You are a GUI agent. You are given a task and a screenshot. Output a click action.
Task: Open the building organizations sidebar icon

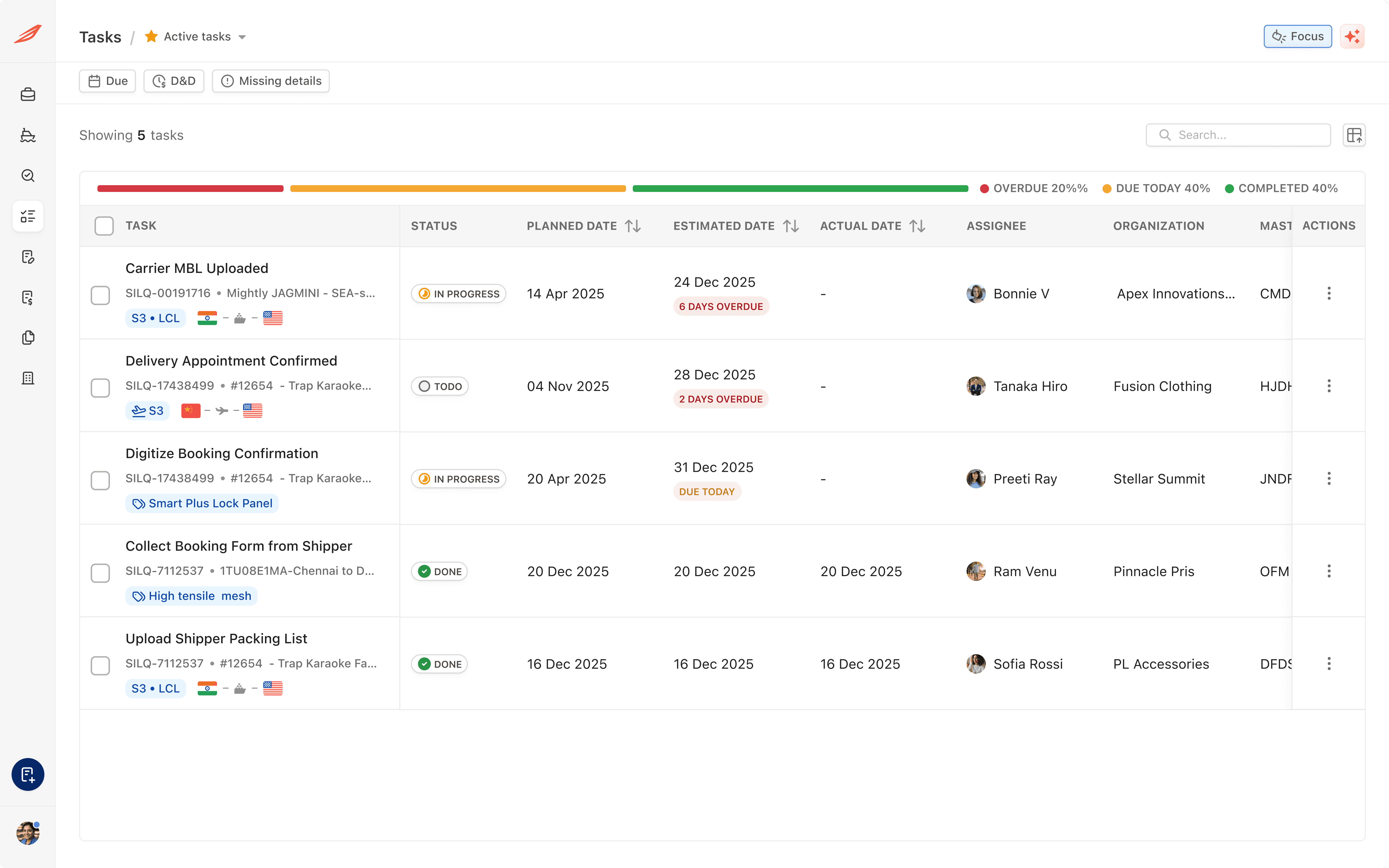click(x=27, y=378)
